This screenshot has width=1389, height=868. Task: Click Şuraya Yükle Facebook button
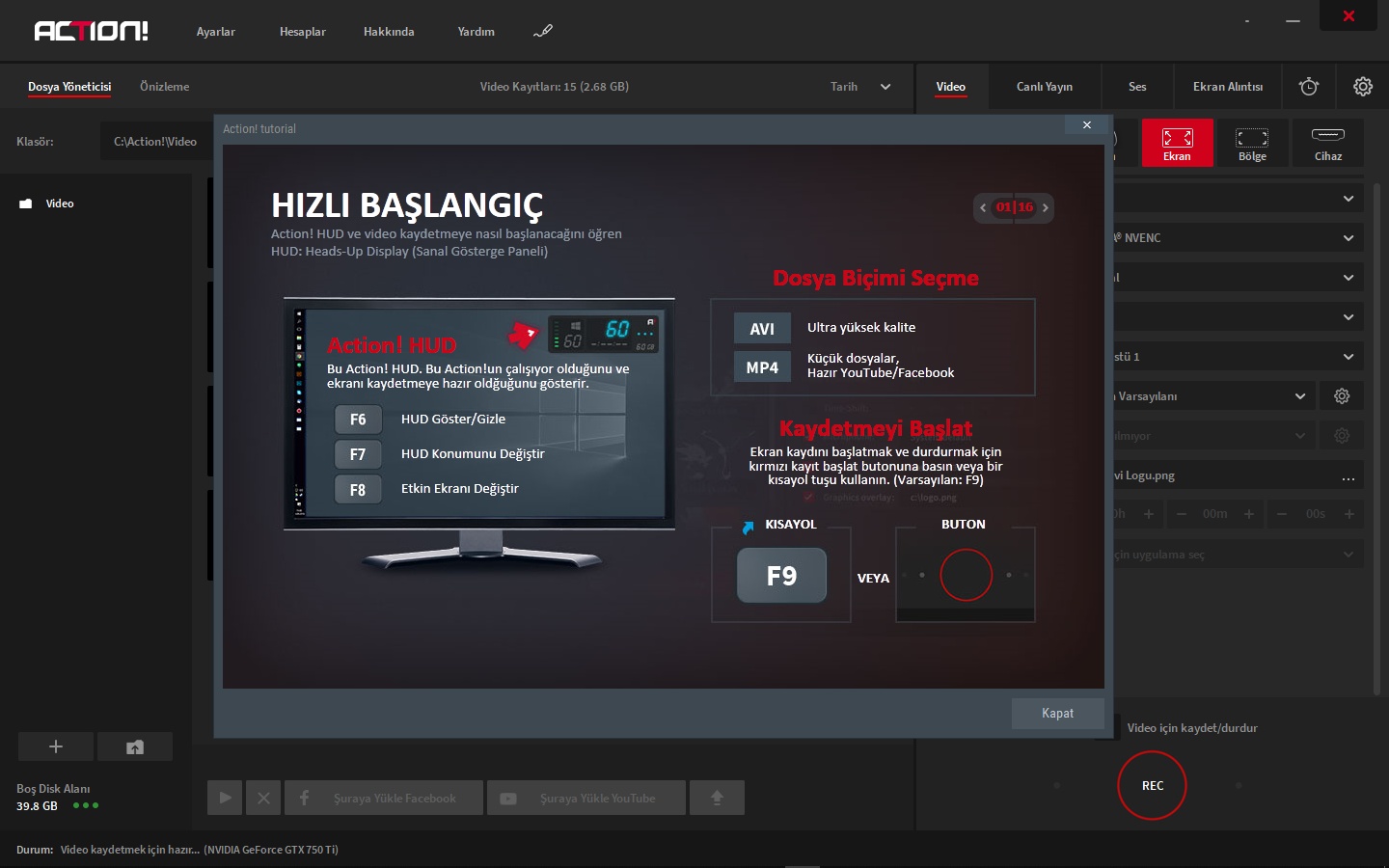[x=384, y=798]
